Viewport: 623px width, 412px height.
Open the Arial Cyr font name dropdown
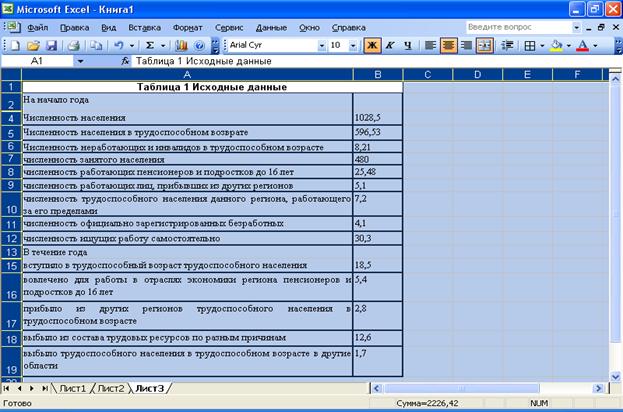pos(321,46)
